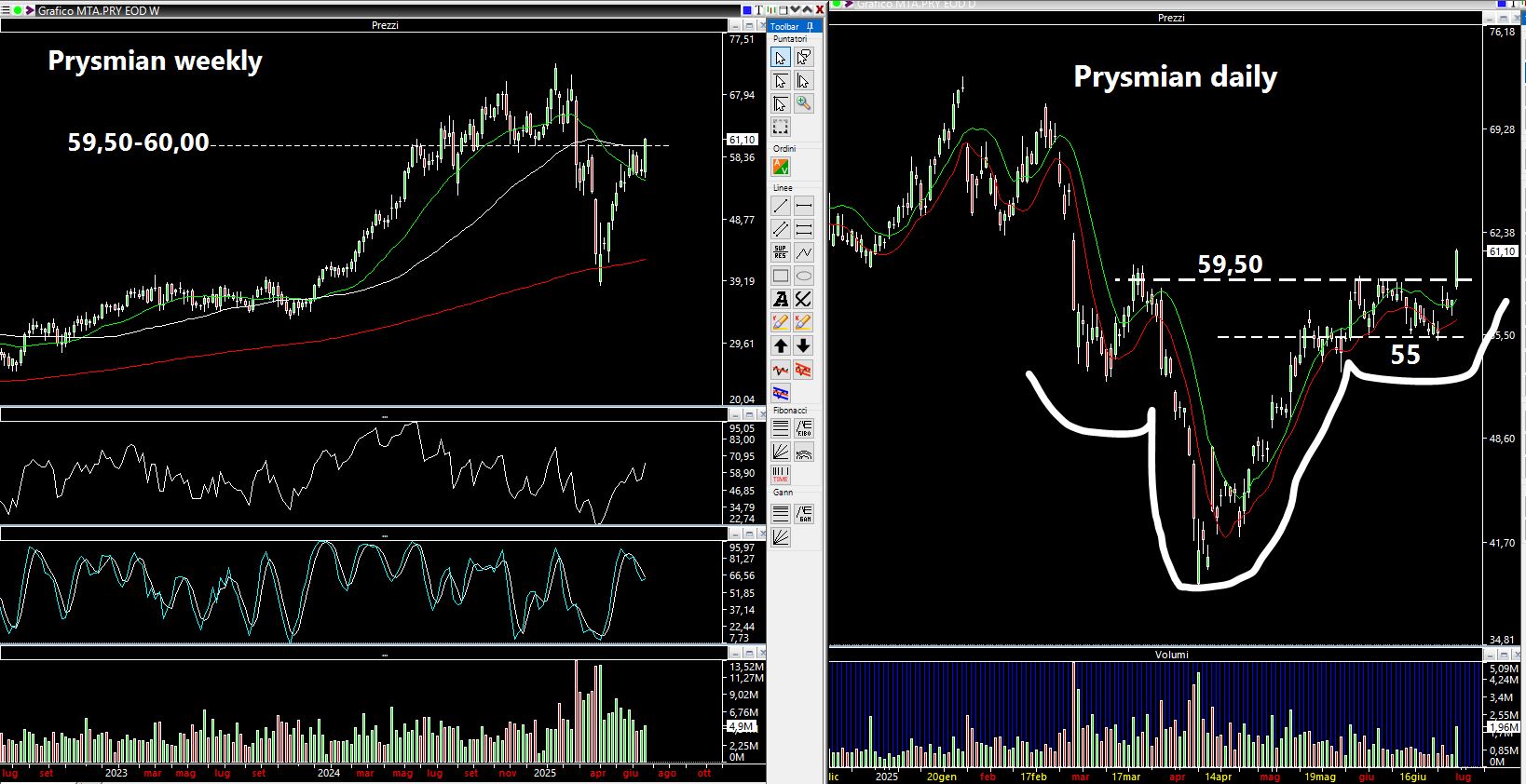Viewport: 1526px width, 784px height.
Task: Select the rectangle shape tool
Action: [x=781, y=276]
